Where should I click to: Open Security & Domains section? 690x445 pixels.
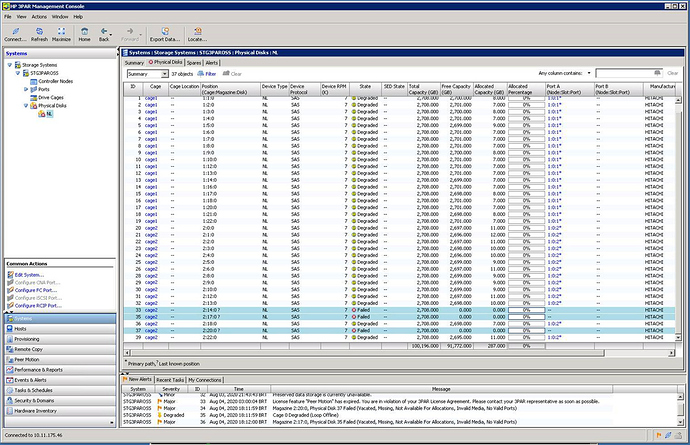60,401
